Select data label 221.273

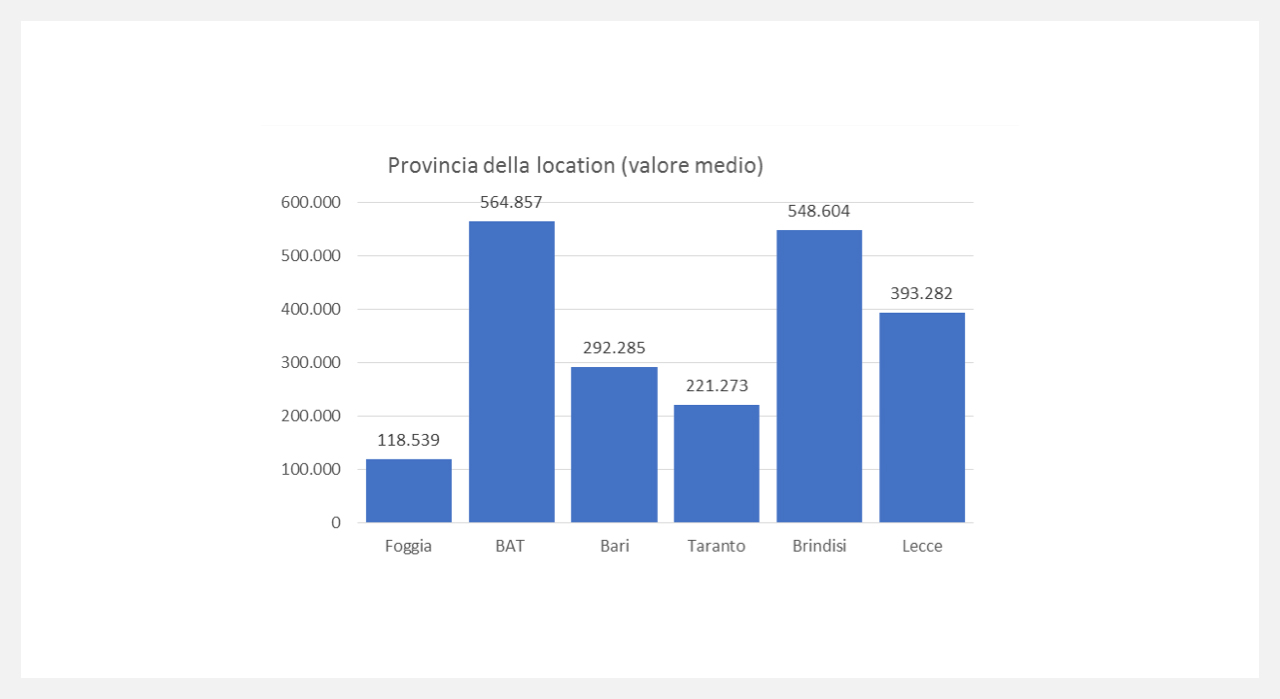coord(717,385)
